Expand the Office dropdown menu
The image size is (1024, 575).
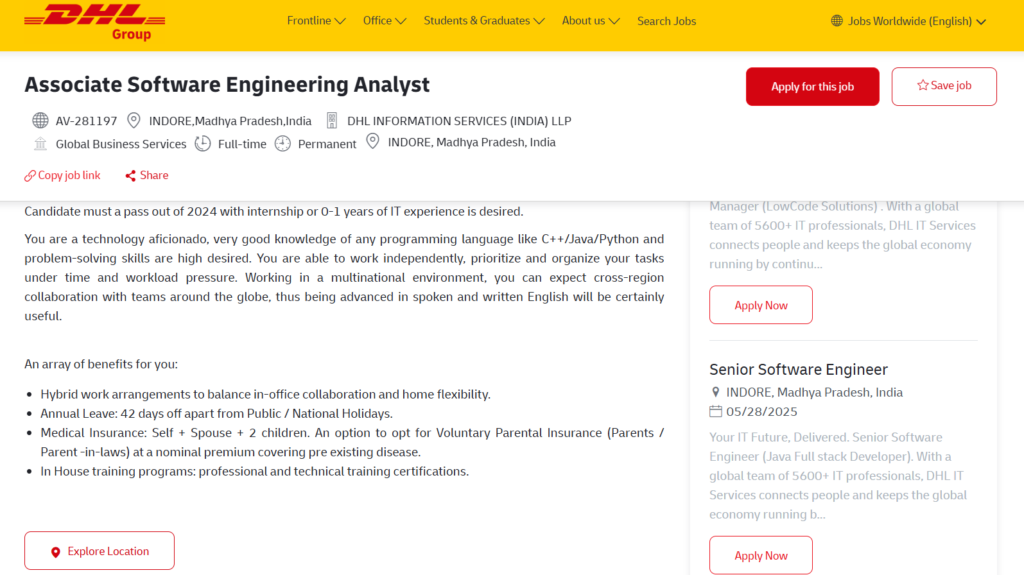coord(385,21)
